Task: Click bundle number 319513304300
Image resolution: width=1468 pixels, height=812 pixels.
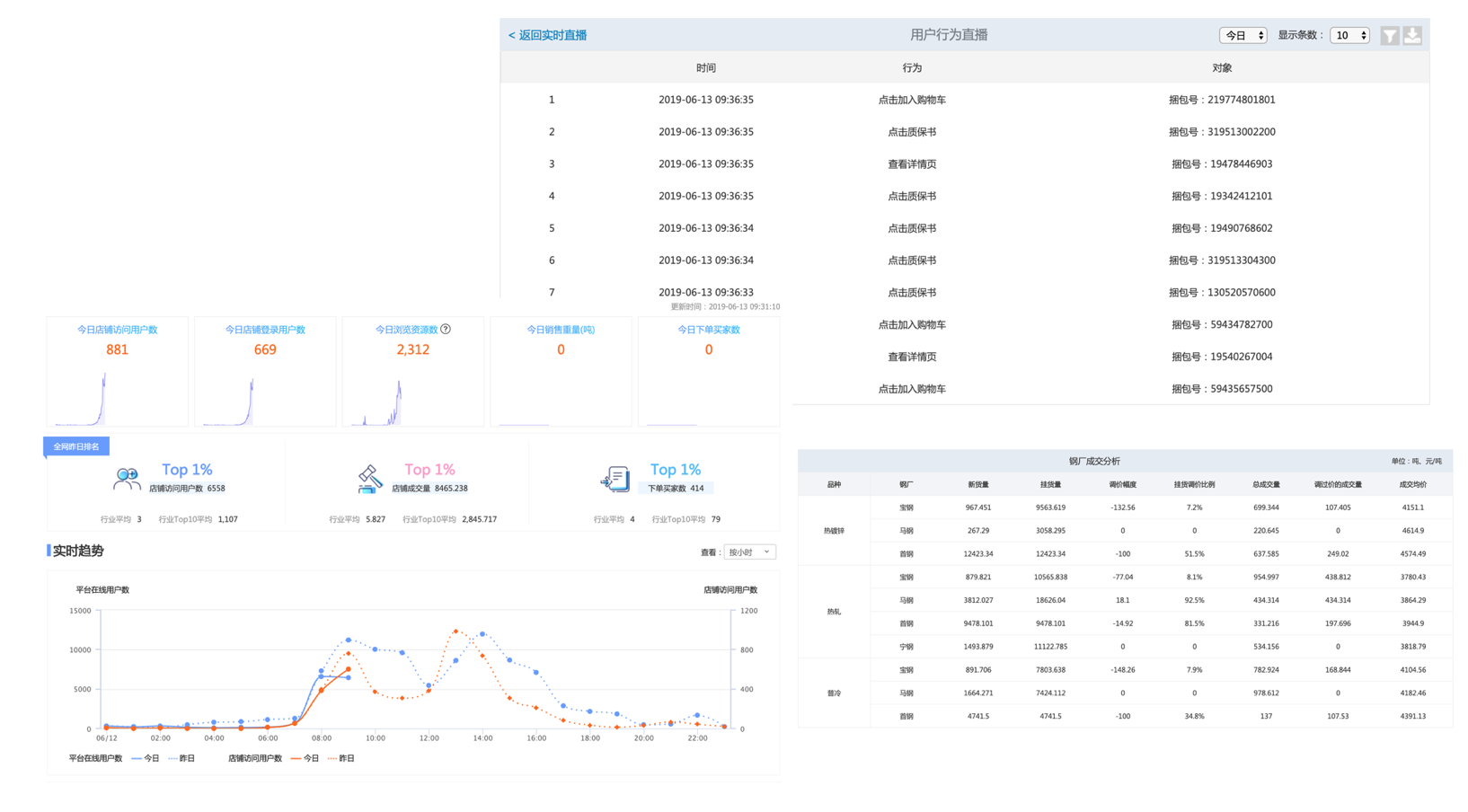Action: click(x=1242, y=260)
